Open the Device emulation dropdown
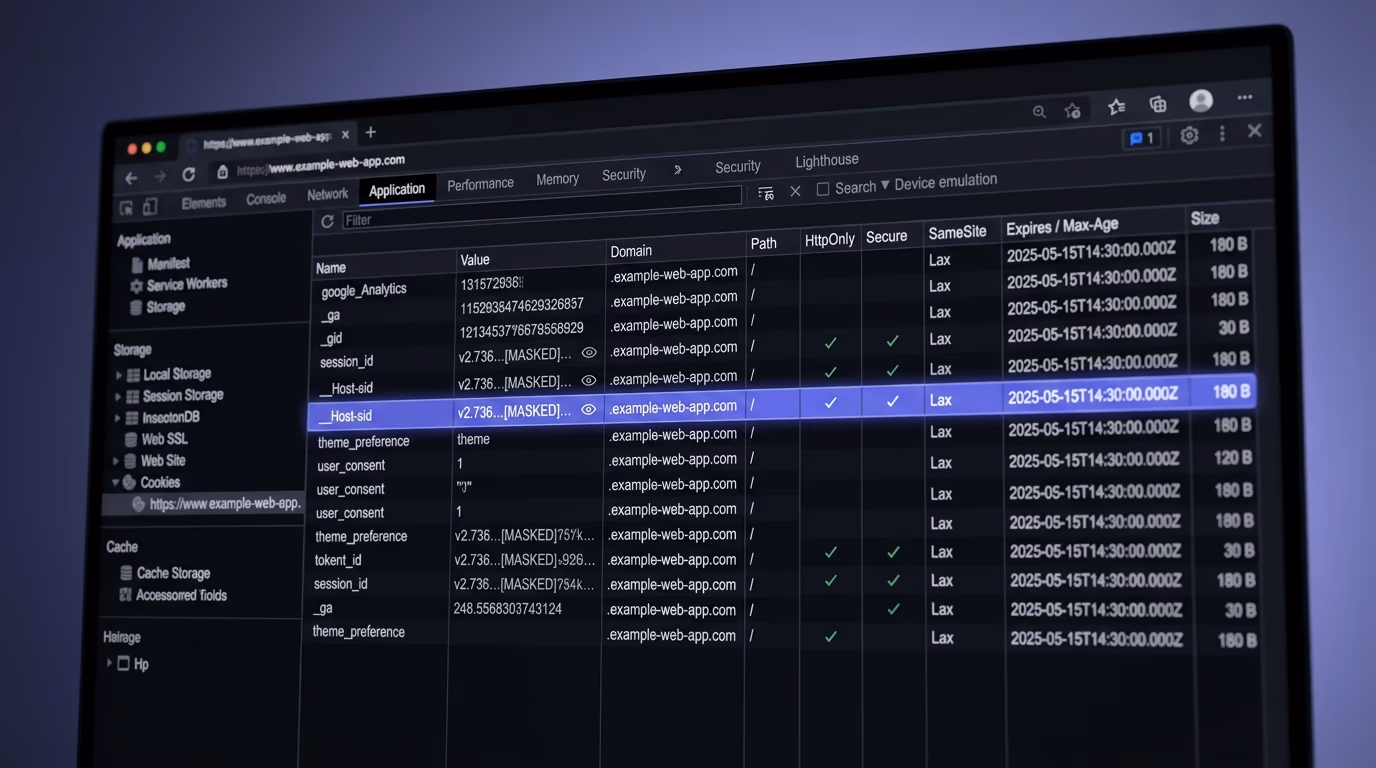 click(938, 182)
